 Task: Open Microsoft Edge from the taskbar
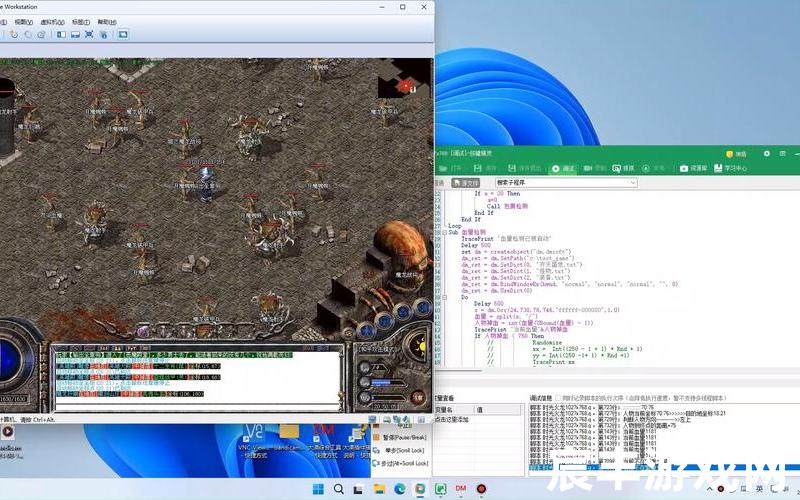click(399, 489)
